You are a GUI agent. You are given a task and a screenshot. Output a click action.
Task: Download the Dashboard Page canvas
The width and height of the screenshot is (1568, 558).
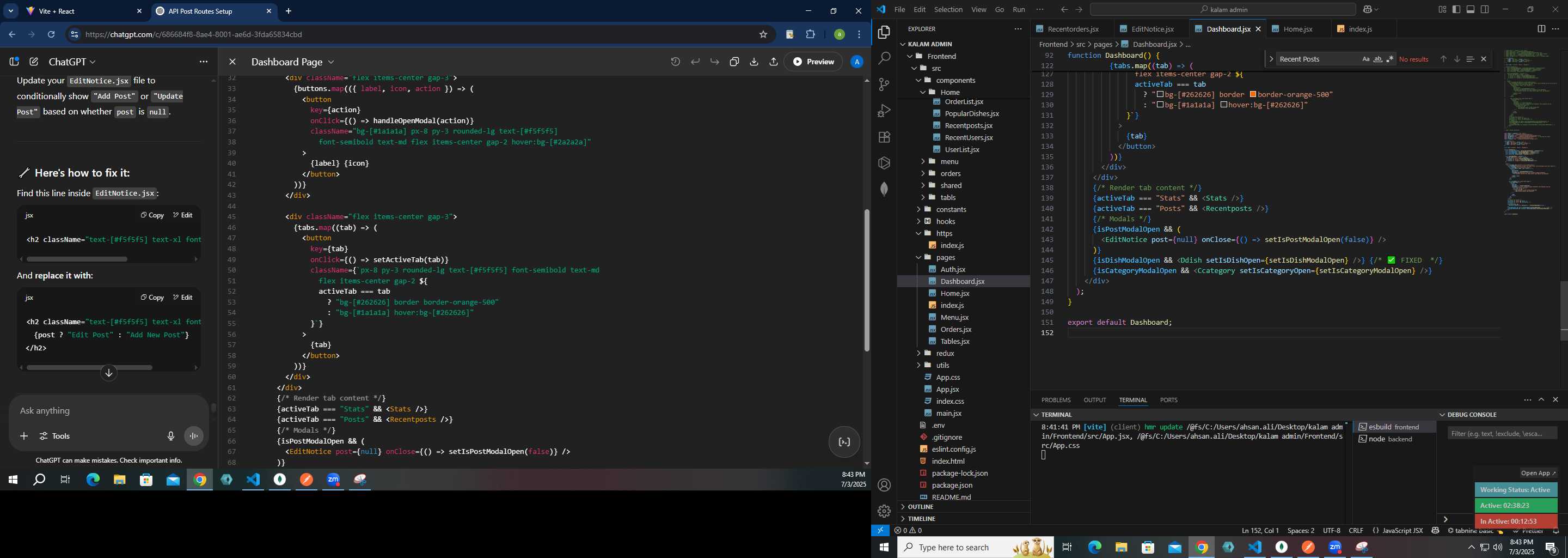coord(754,62)
